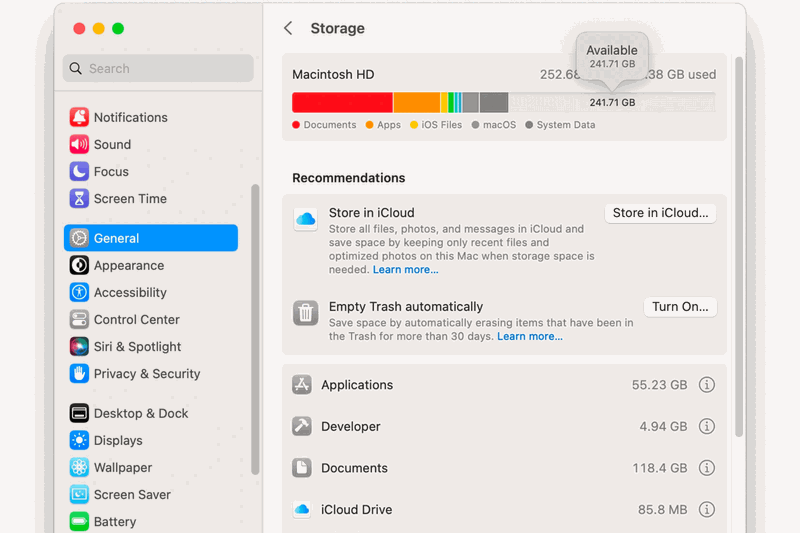This screenshot has height=533, width=800.
Task: Click the Control Center icon
Action: coord(79,319)
